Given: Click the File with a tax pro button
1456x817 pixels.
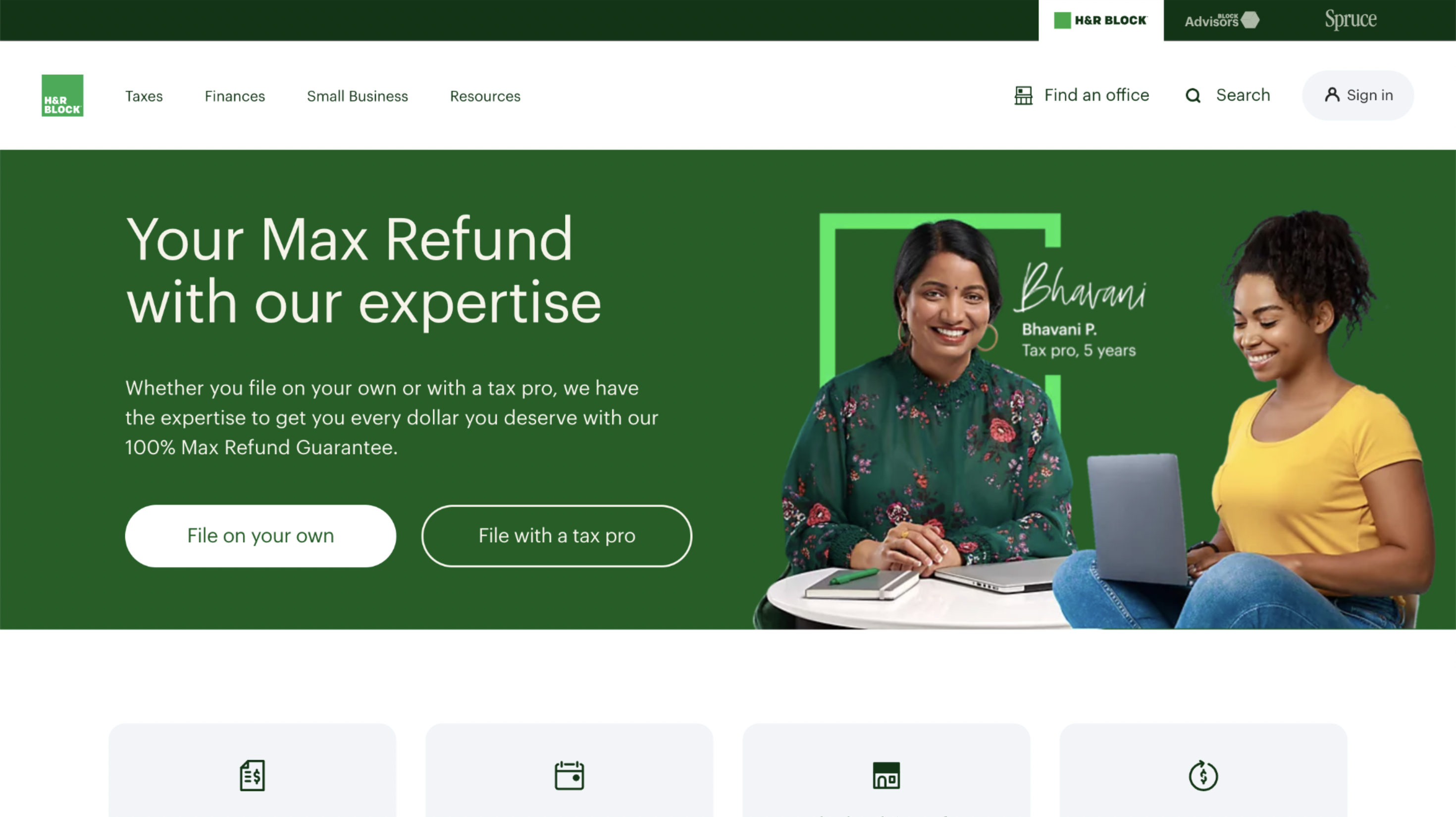Looking at the screenshot, I should pos(557,536).
